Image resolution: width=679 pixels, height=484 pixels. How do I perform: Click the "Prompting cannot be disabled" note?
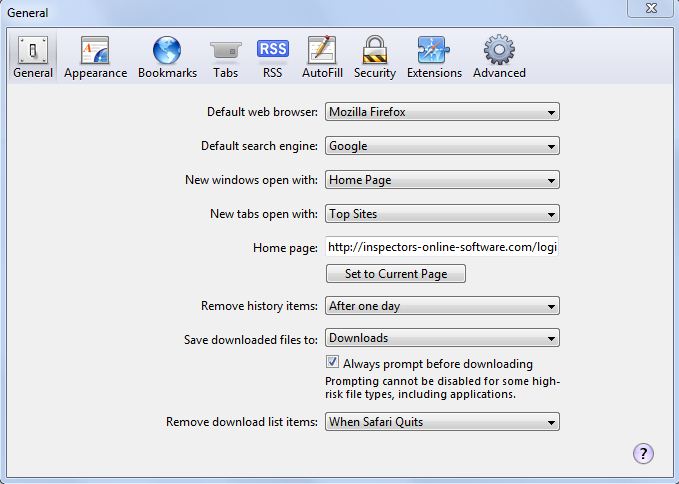[442, 387]
